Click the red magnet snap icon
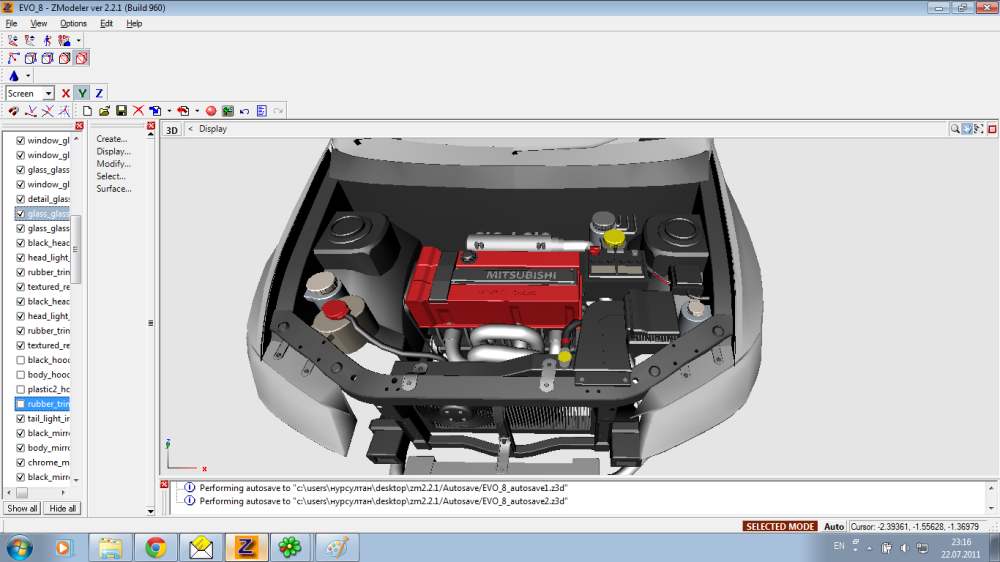 coord(13,111)
